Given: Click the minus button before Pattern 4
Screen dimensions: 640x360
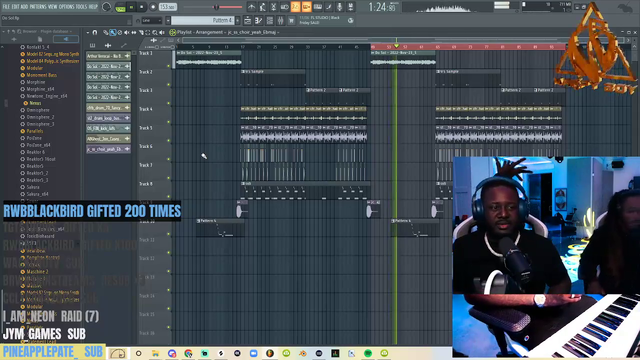Looking at the screenshot, I should (168, 20).
